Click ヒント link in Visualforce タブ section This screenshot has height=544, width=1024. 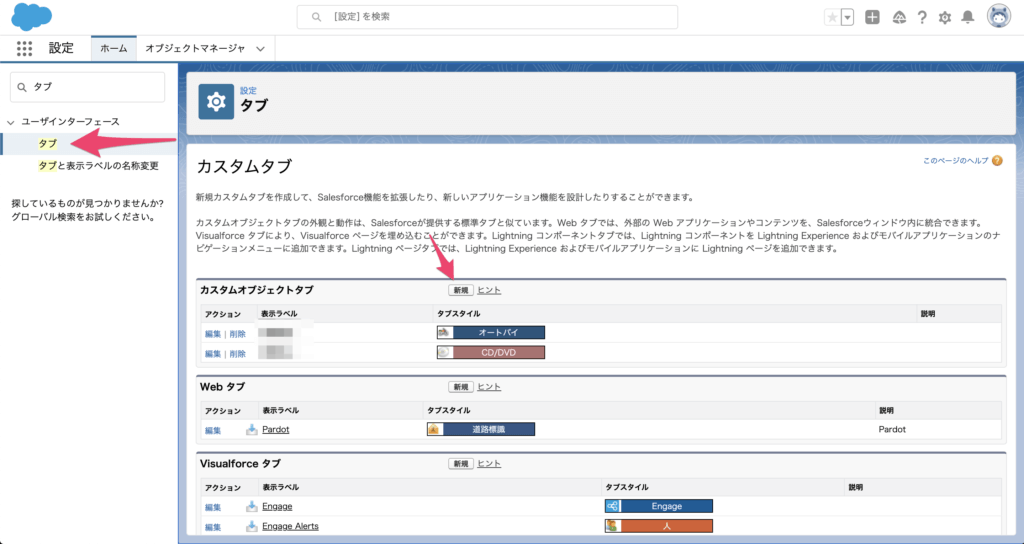tap(489, 464)
